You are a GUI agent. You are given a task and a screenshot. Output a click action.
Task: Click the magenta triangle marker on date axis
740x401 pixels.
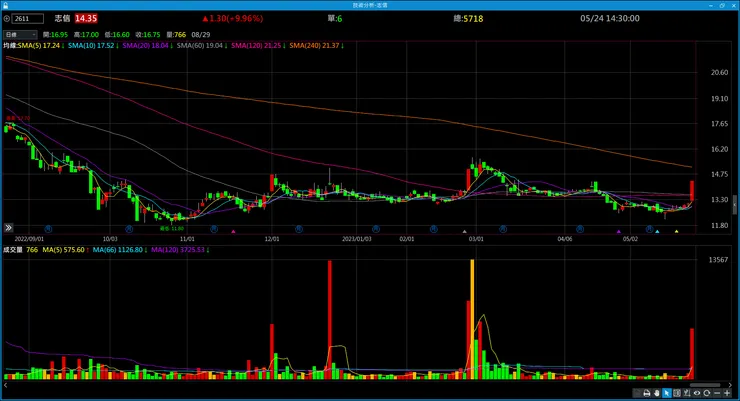(x=233, y=231)
